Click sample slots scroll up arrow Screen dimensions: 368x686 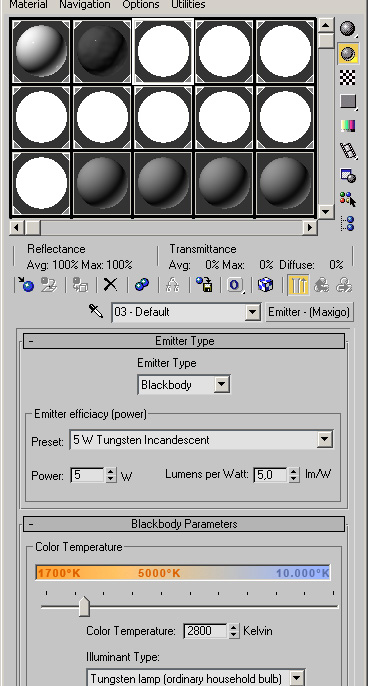tap(325, 25)
